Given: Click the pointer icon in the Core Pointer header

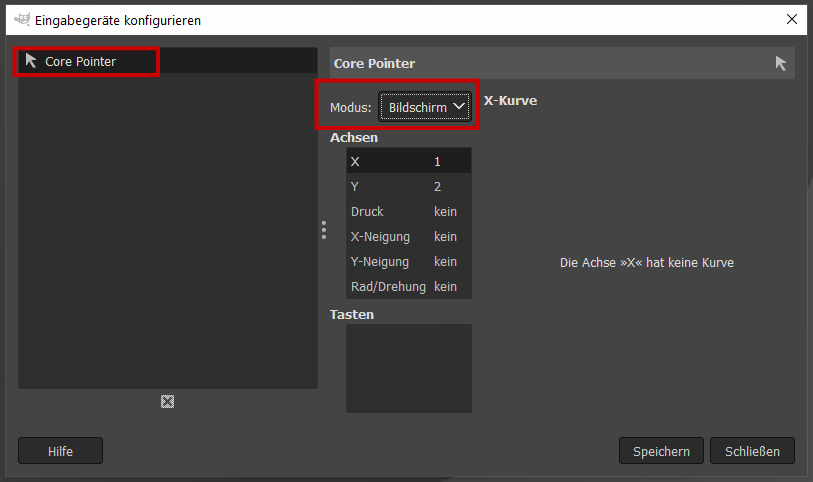Looking at the screenshot, I should [781, 63].
